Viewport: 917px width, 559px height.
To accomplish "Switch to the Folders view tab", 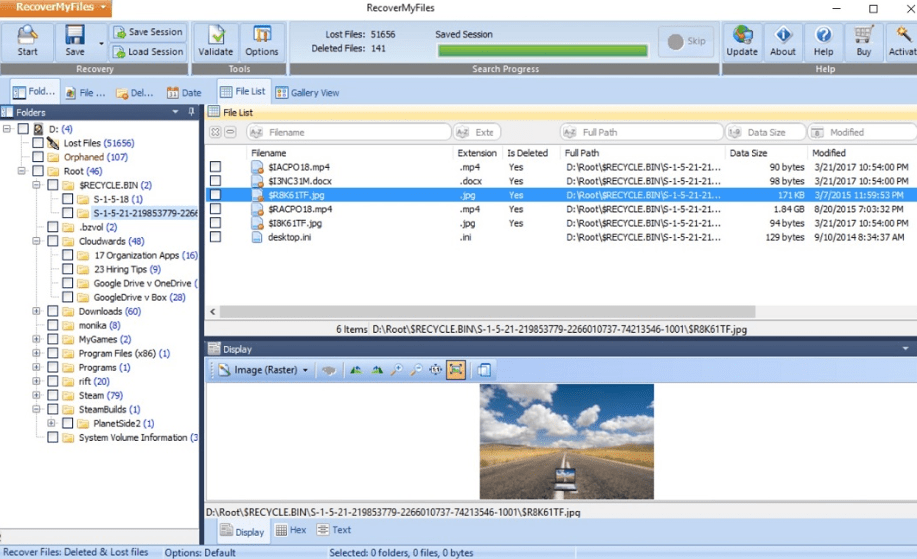I will [35, 92].
